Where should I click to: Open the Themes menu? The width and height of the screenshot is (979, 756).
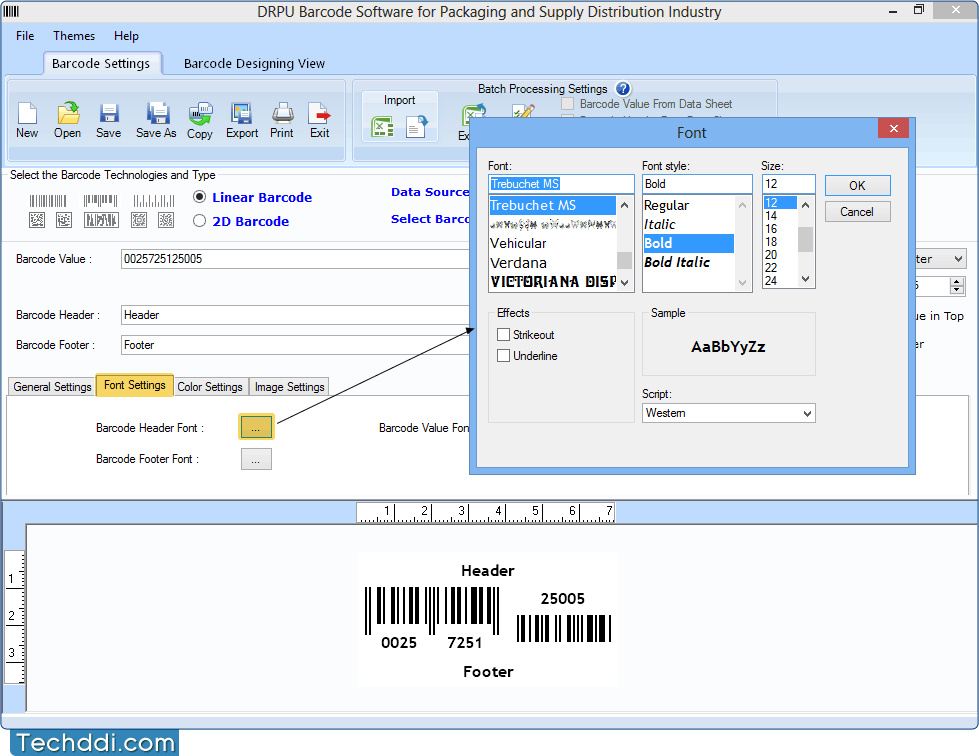coord(74,36)
